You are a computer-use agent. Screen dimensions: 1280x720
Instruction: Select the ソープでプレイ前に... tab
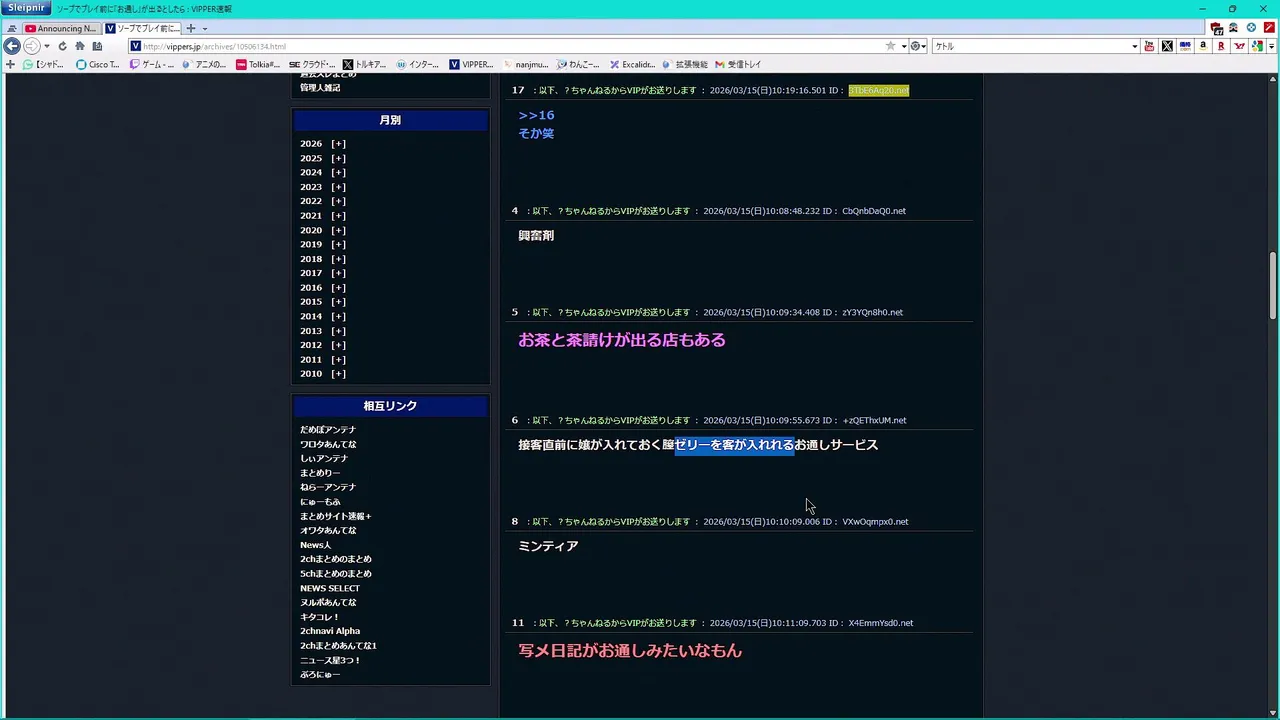coord(143,28)
